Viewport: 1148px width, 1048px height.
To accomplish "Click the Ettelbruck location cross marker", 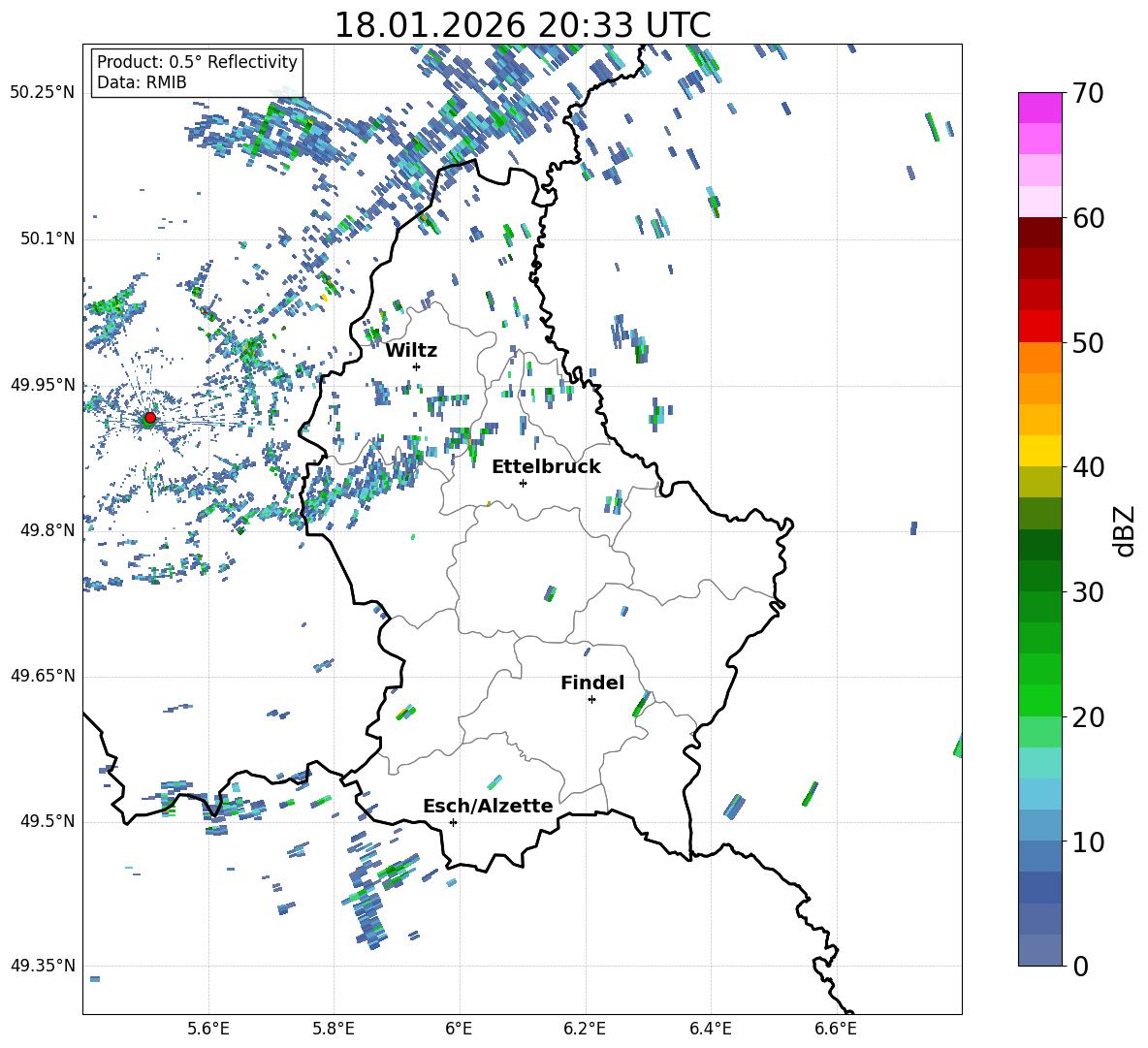I will (x=523, y=483).
